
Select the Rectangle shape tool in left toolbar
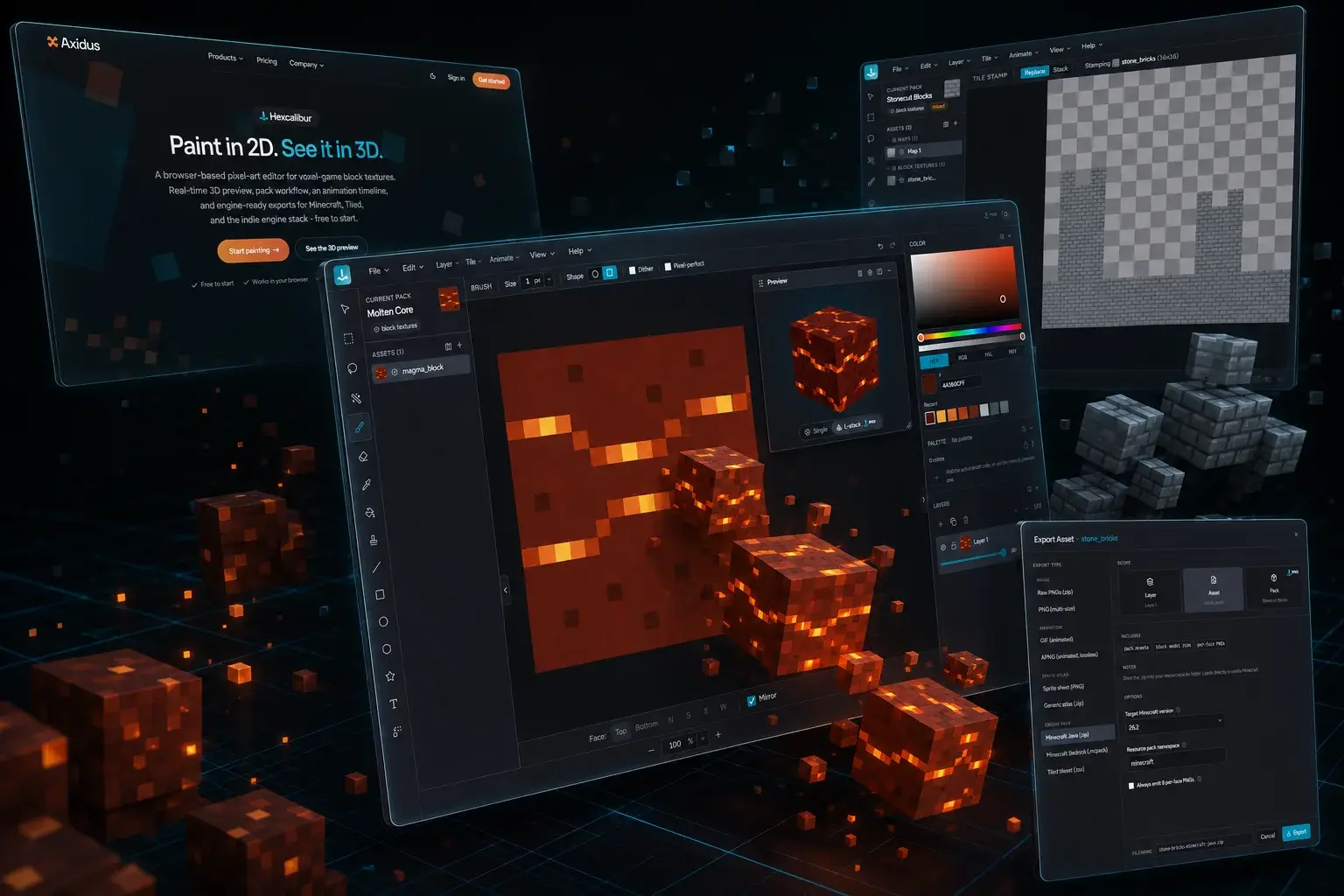tap(380, 594)
